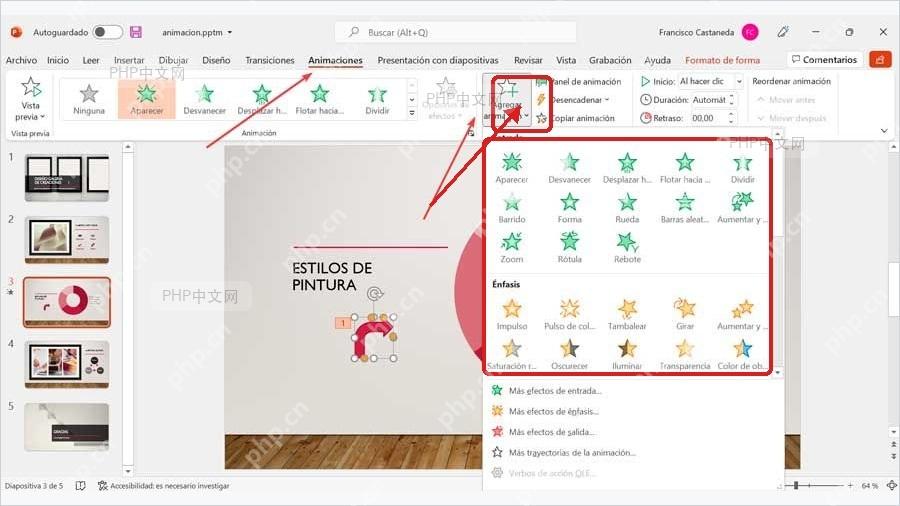Apply the Girar emphasis effect

point(685,314)
